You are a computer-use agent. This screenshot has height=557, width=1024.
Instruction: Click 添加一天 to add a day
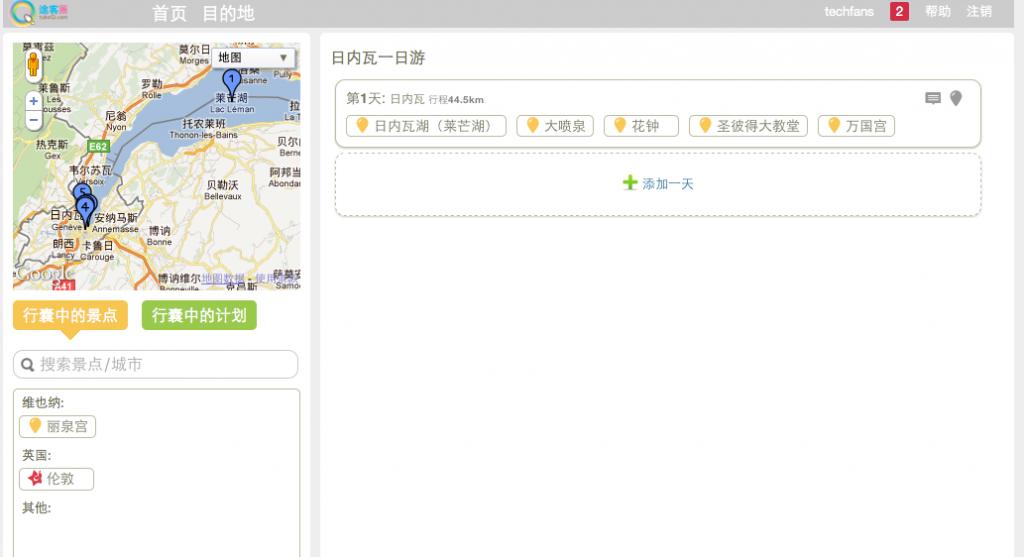point(667,184)
